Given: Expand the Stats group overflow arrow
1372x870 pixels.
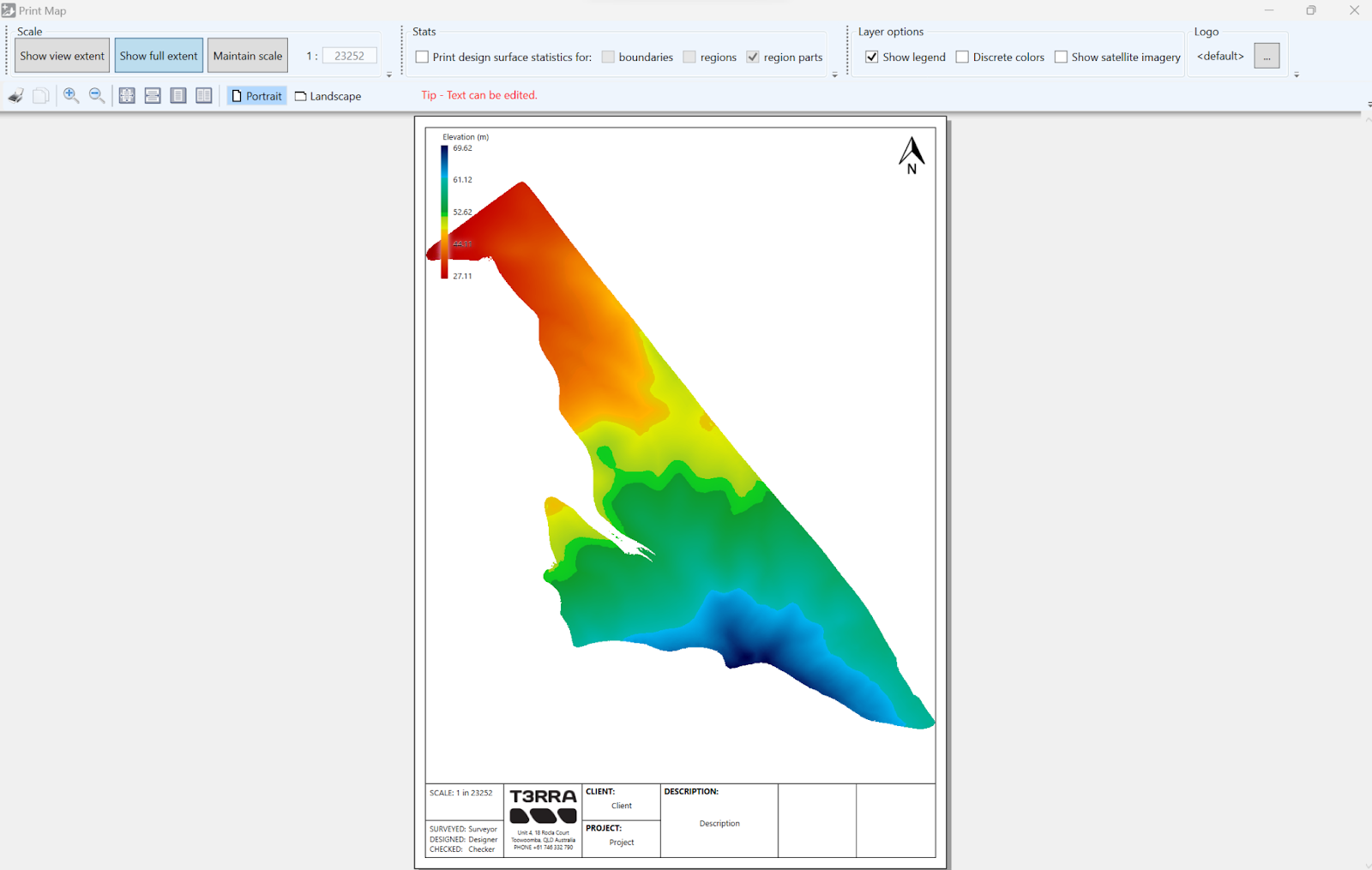Looking at the screenshot, I should coord(834,75).
